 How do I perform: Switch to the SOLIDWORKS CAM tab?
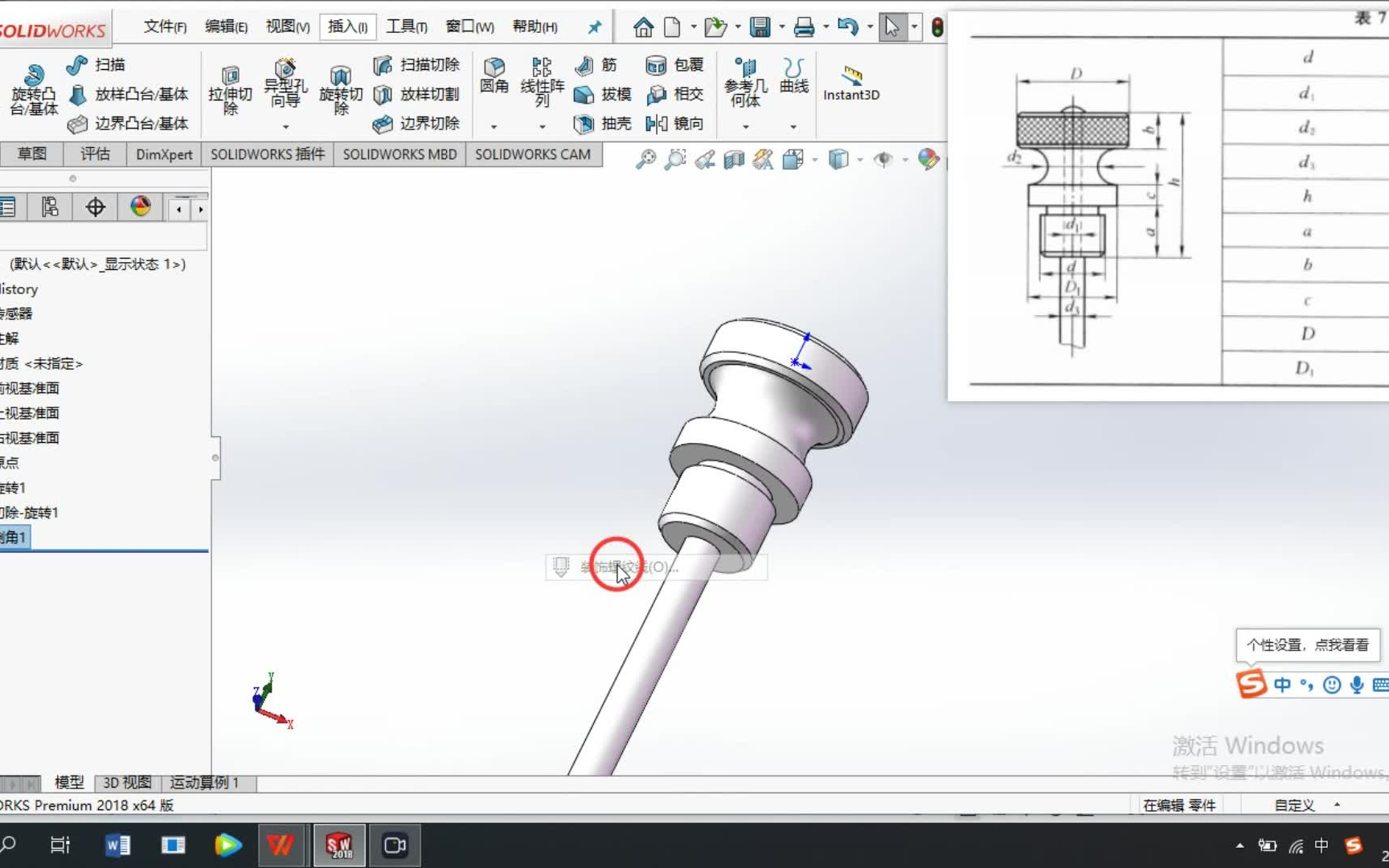[533, 154]
